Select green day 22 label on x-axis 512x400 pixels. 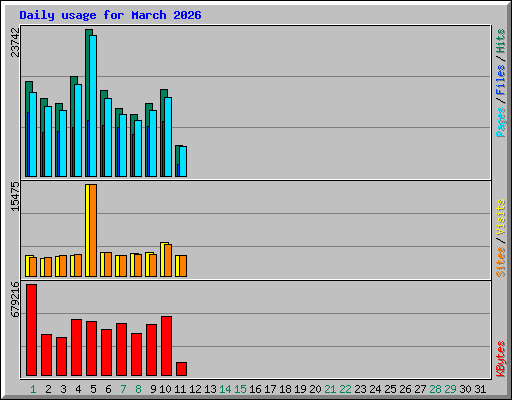click(345, 389)
